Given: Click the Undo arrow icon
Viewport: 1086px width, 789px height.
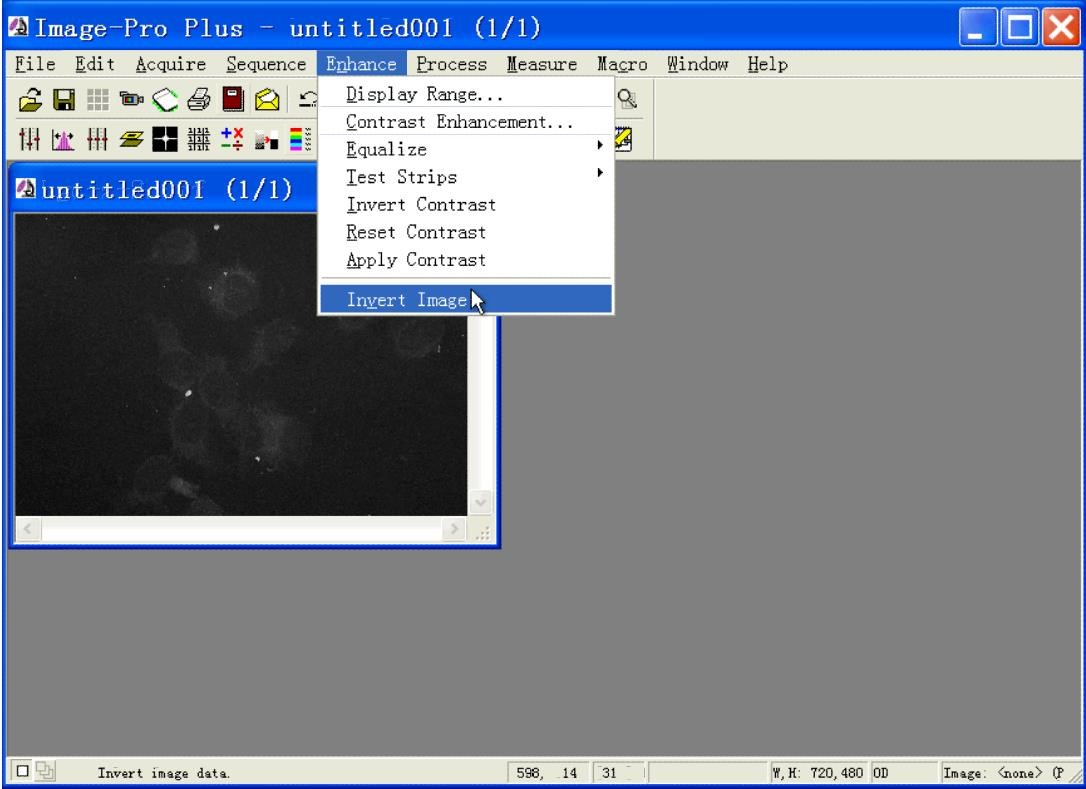Looking at the screenshot, I should click(308, 100).
